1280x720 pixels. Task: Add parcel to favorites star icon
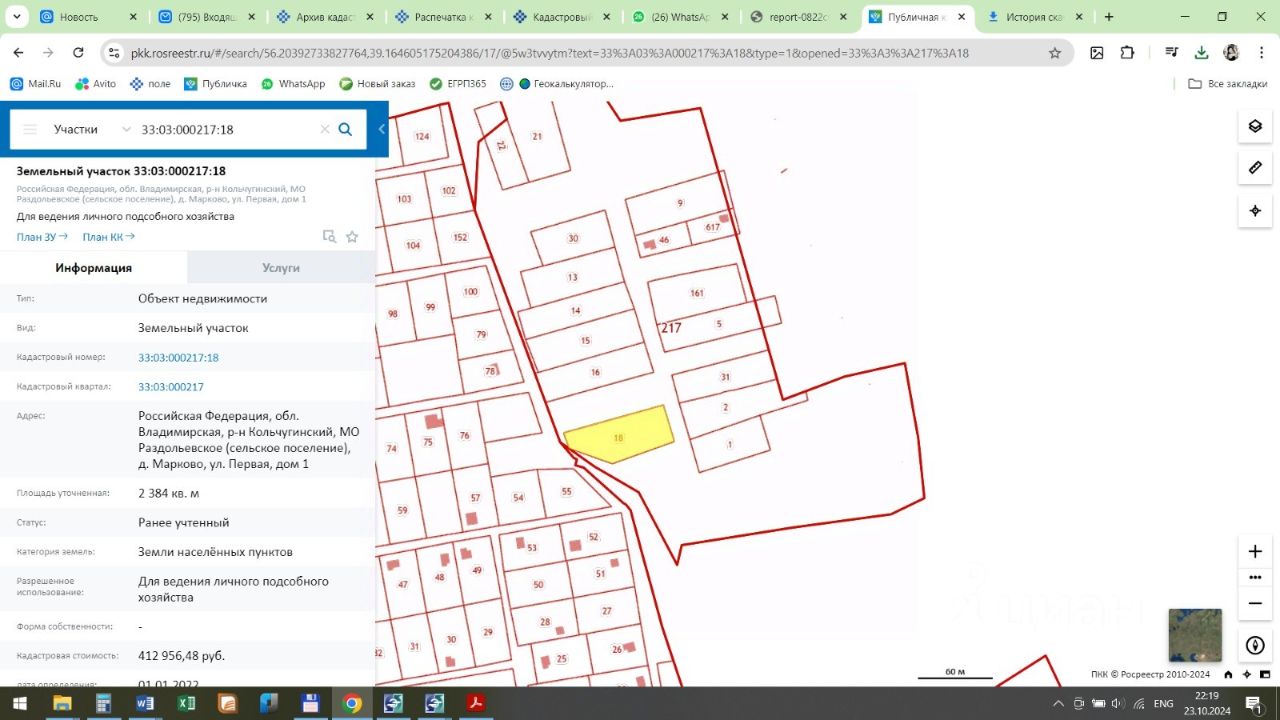point(352,237)
